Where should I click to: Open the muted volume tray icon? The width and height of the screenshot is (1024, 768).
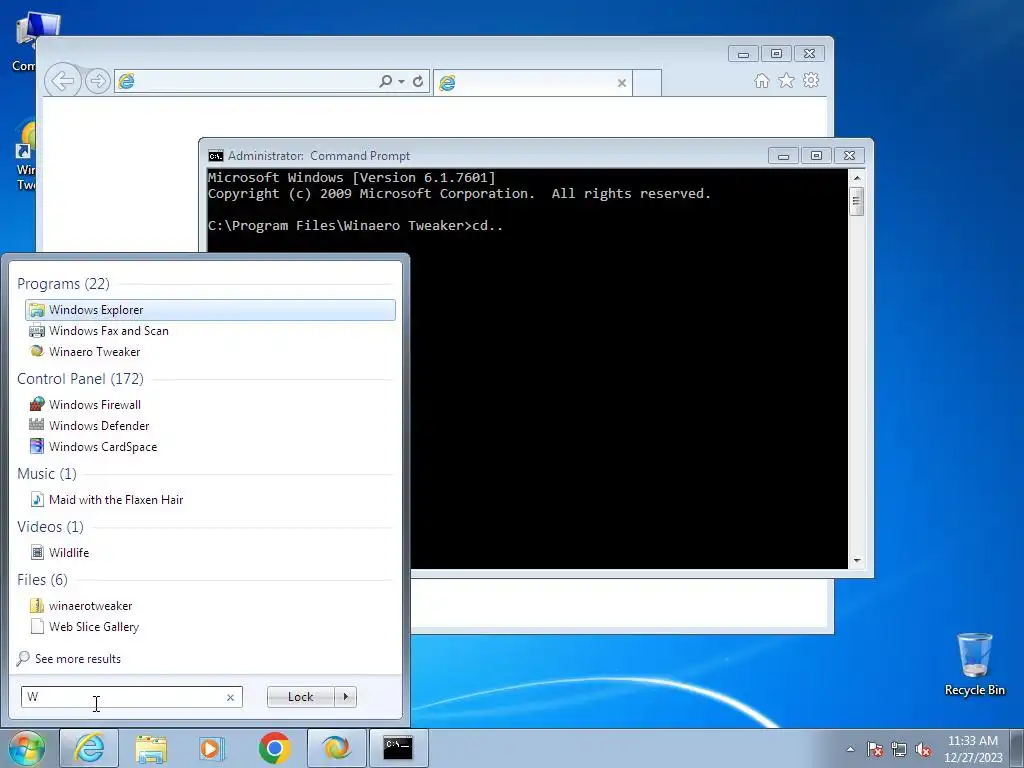(923, 749)
